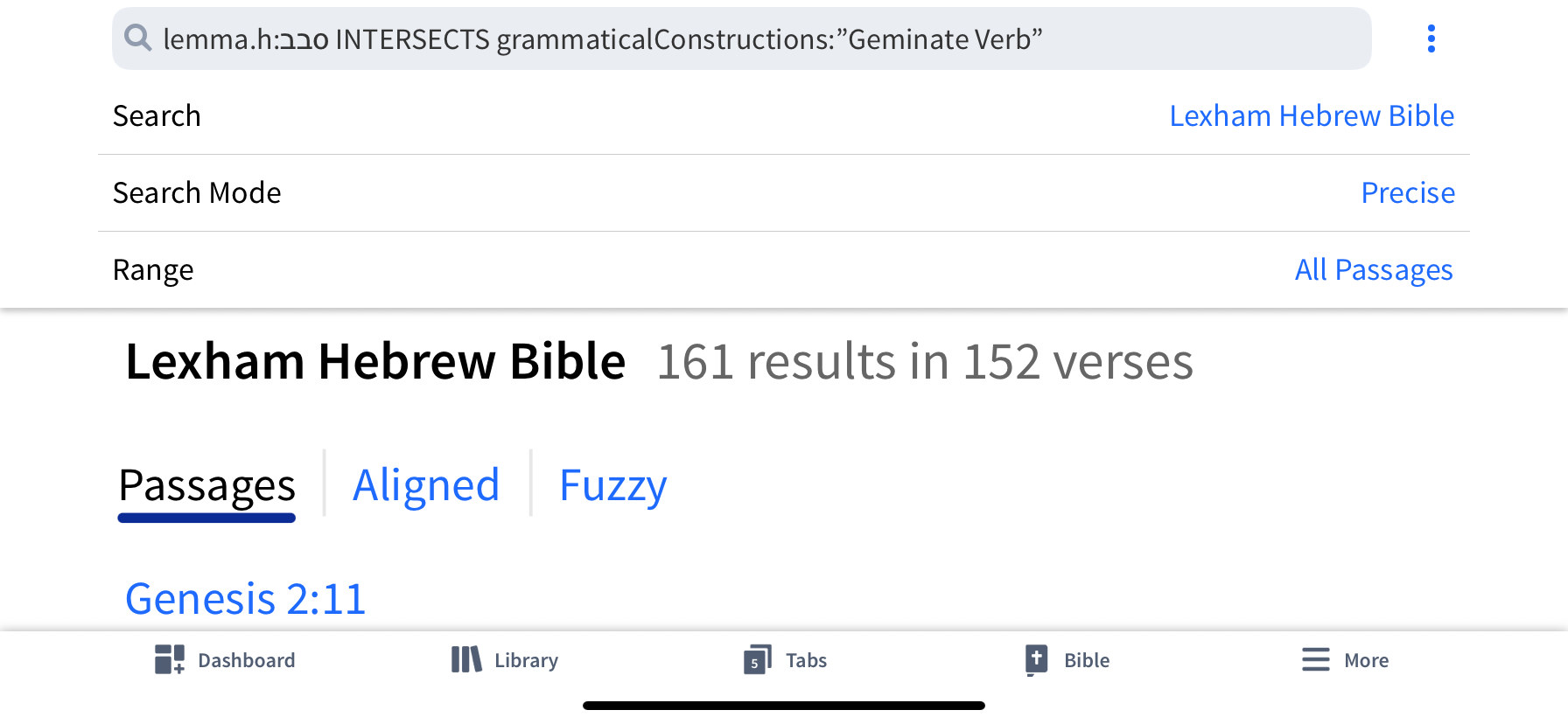The height and width of the screenshot is (724, 1568).
Task: Select the Passages tab
Action: pos(206,486)
